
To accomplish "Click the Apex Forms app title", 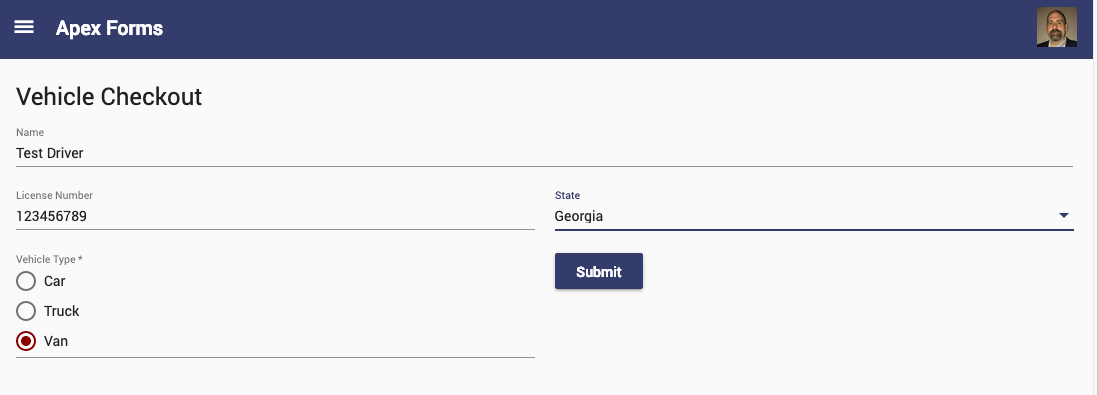I will (109, 28).
